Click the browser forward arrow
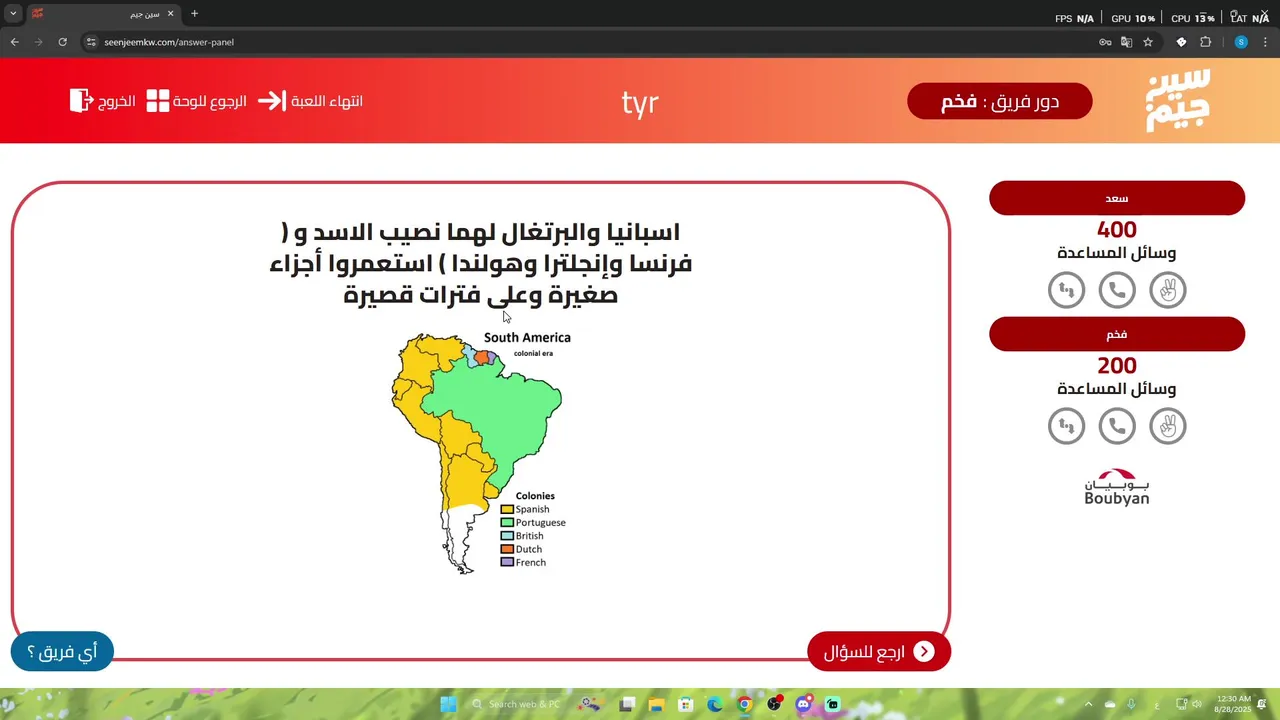1280x720 pixels. click(x=38, y=42)
